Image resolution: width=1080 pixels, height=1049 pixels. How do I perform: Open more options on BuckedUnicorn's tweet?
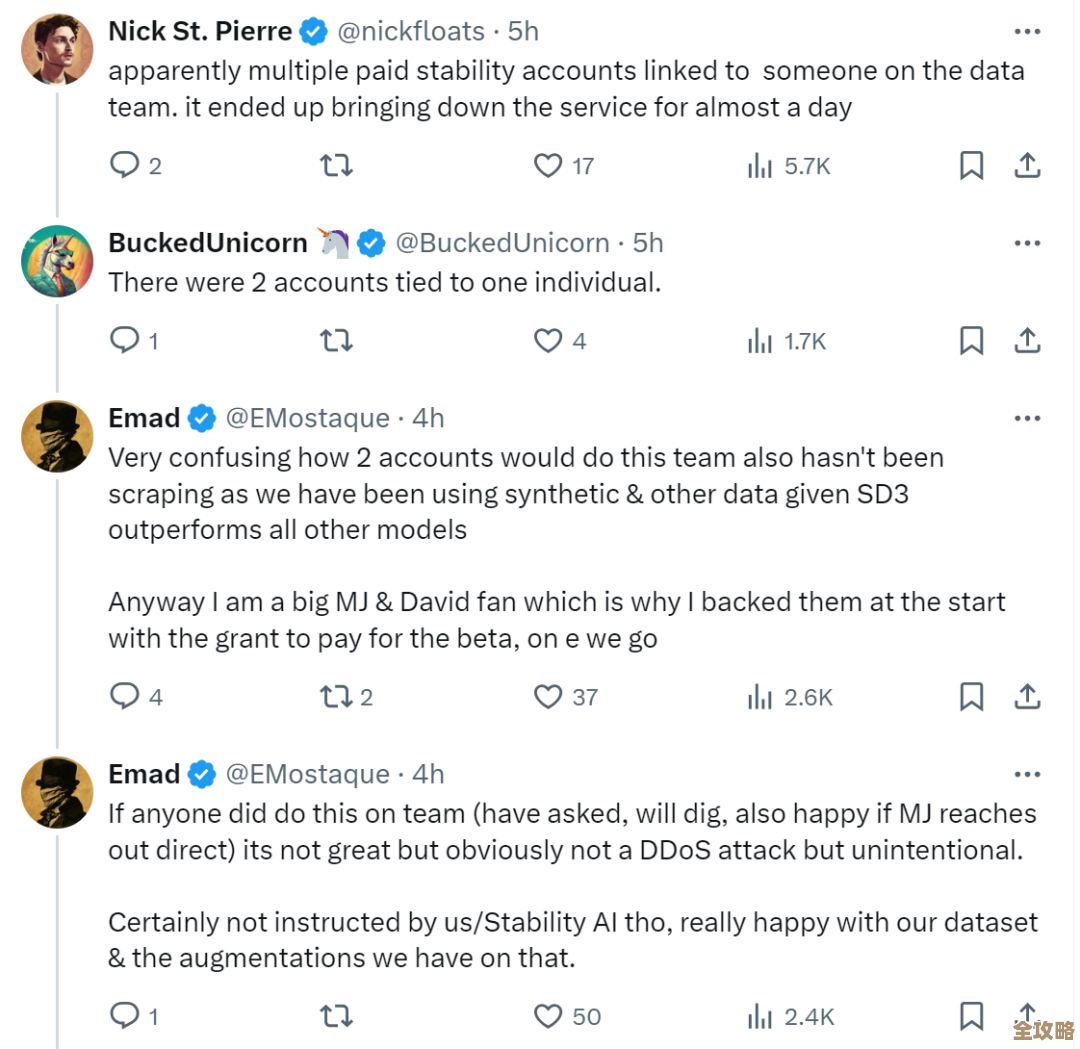[1027, 243]
